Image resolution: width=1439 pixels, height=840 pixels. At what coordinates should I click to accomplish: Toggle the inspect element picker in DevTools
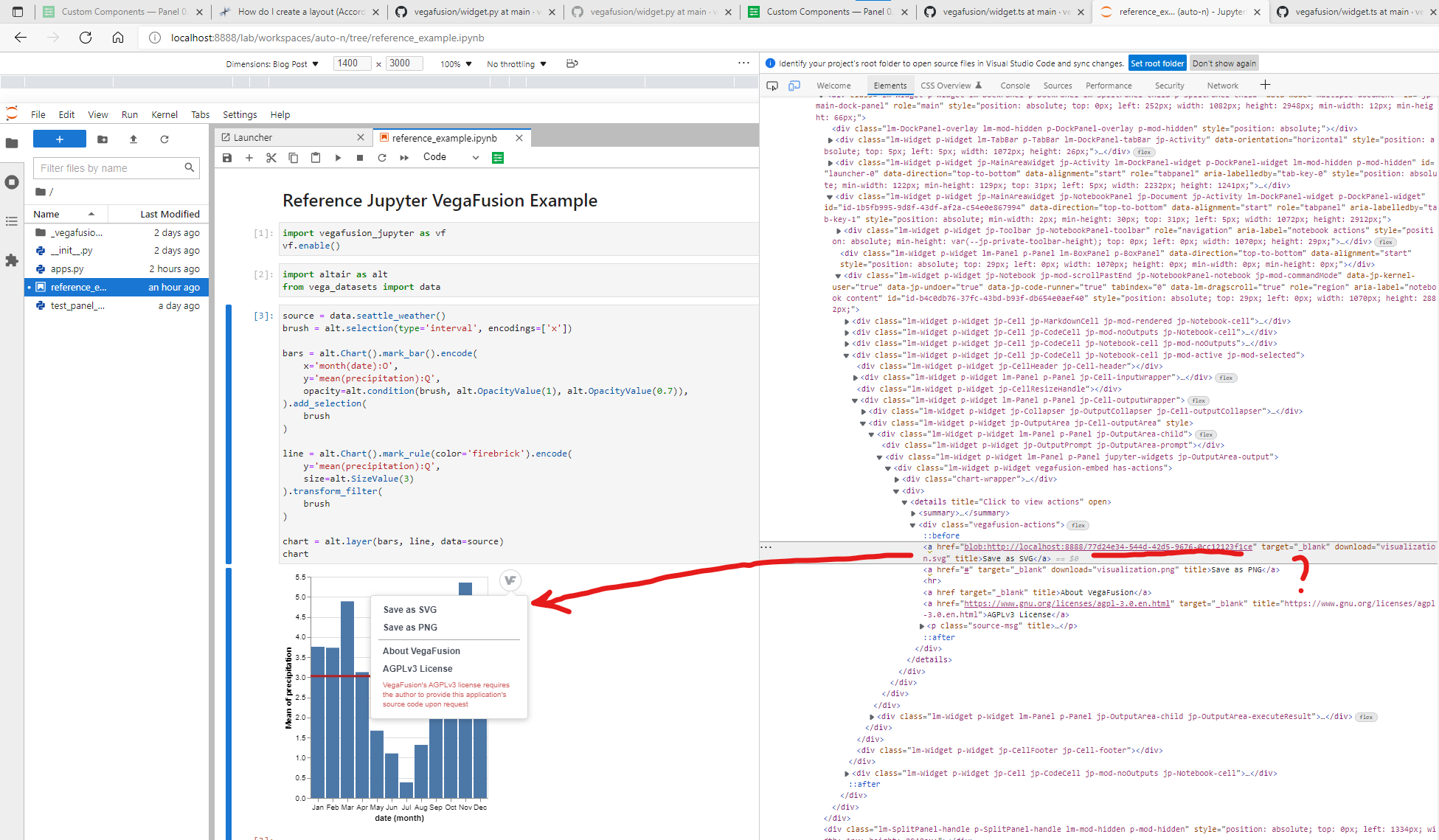(772, 86)
